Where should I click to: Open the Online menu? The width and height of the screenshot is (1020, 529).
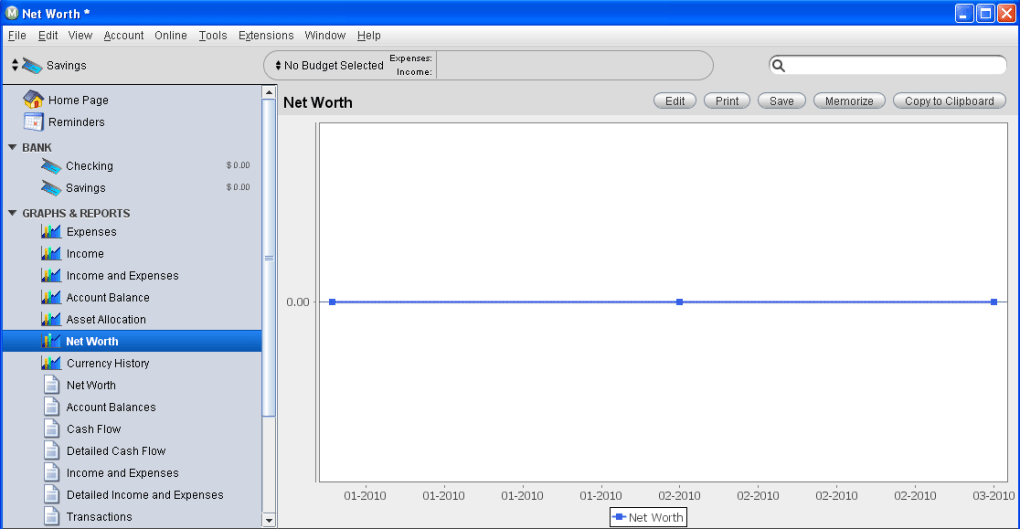(170, 35)
